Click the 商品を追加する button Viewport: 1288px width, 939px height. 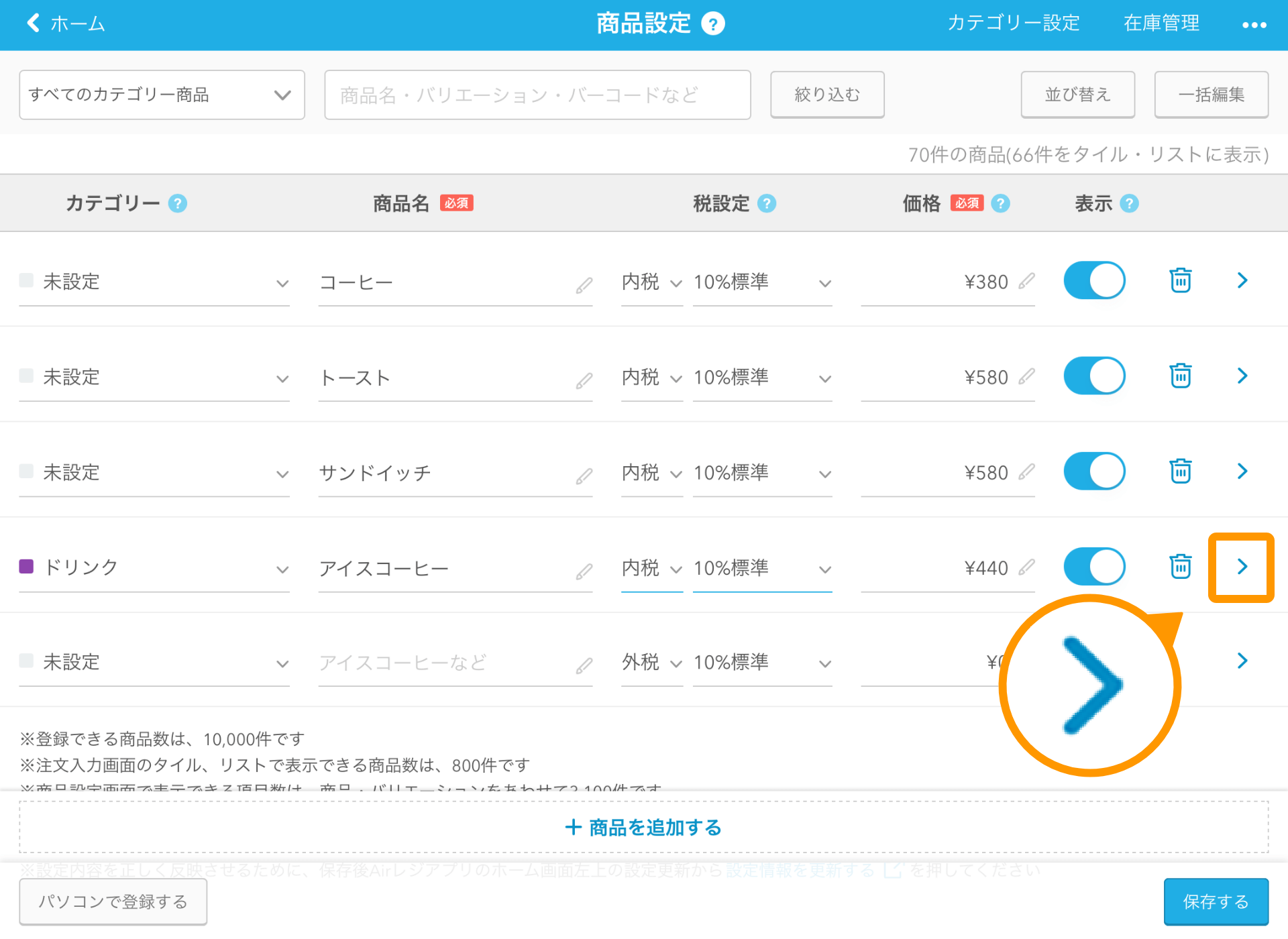643,827
